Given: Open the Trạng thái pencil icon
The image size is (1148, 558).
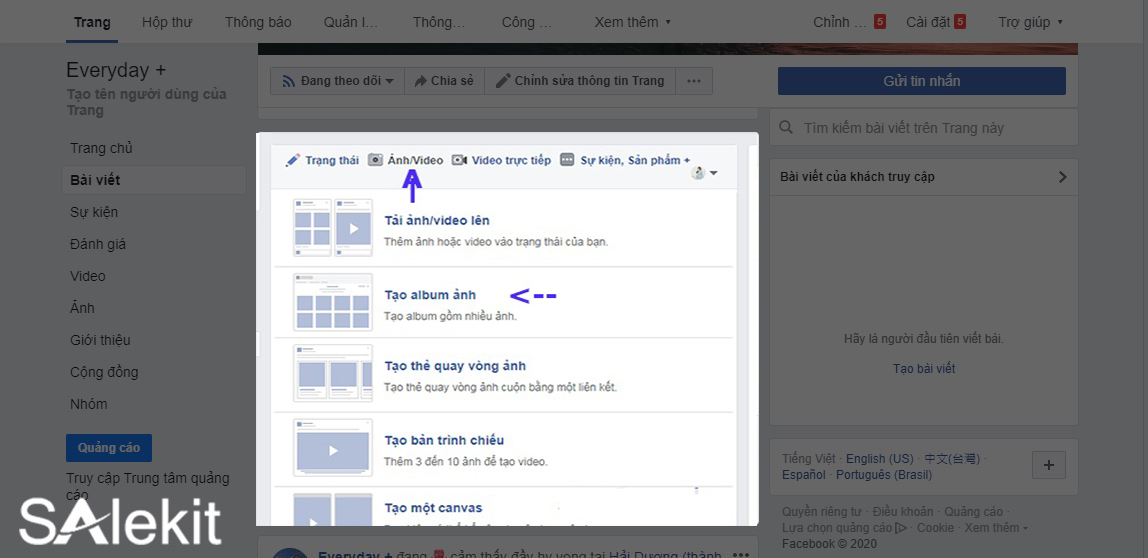Looking at the screenshot, I should click(x=293, y=160).
